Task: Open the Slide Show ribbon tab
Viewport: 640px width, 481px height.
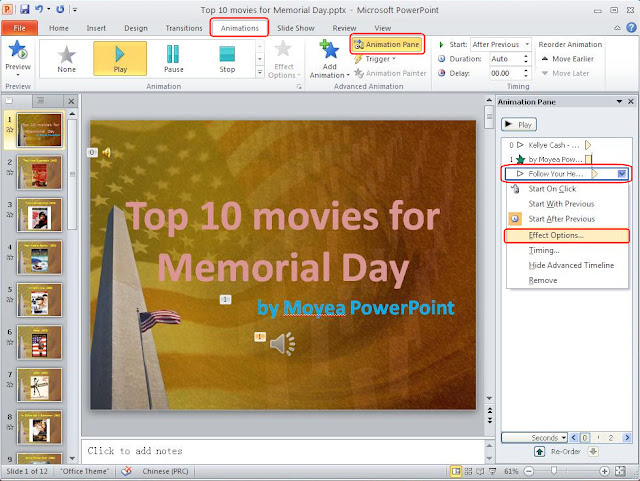Action: pos(296,28)
